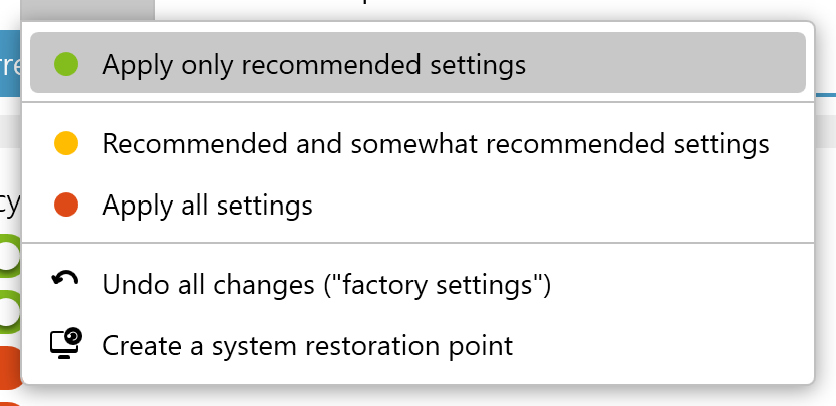Undo all changes to factory settings
The image size is (836, 406).
coord(326,286)
